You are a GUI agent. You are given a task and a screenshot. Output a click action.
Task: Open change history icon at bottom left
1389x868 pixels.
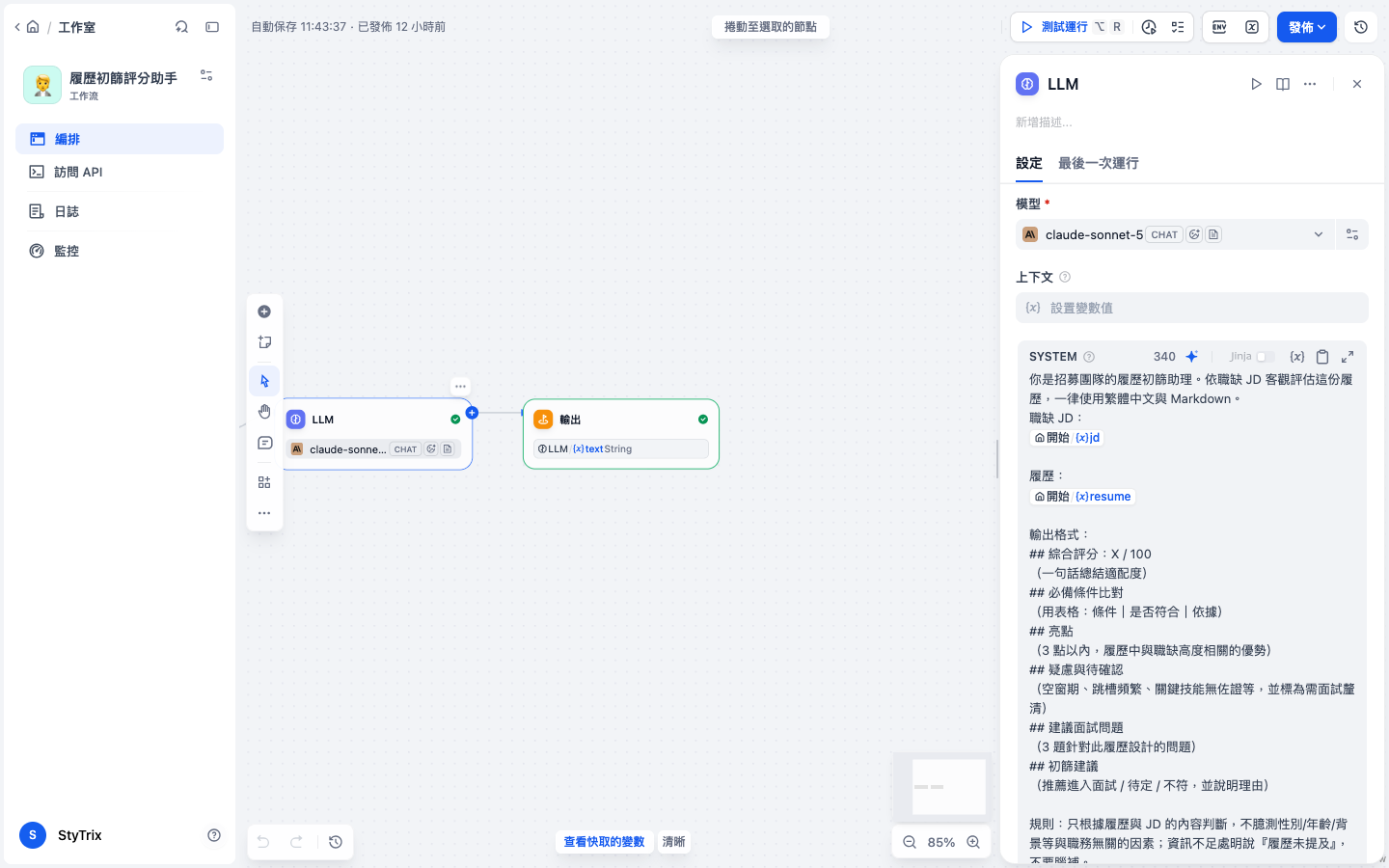(x=336, y=842)
